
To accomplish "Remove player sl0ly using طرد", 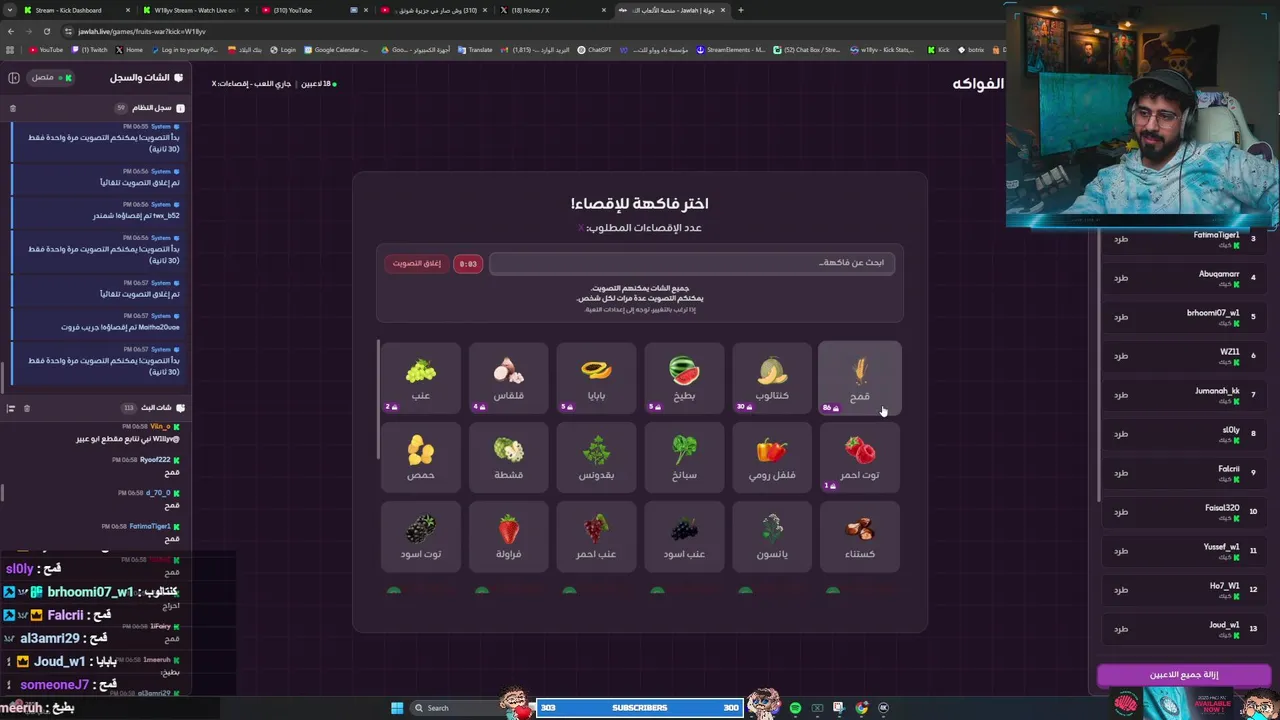I will (x=1121, y=434).
